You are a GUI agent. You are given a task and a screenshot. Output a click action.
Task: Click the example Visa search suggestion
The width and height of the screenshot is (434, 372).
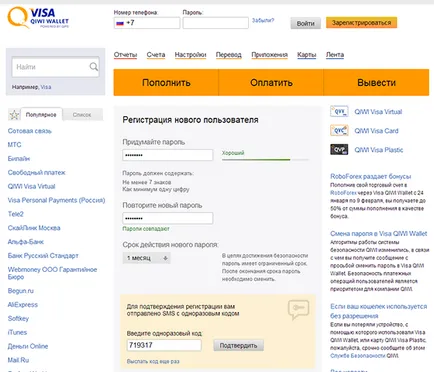tap(46, 87)
